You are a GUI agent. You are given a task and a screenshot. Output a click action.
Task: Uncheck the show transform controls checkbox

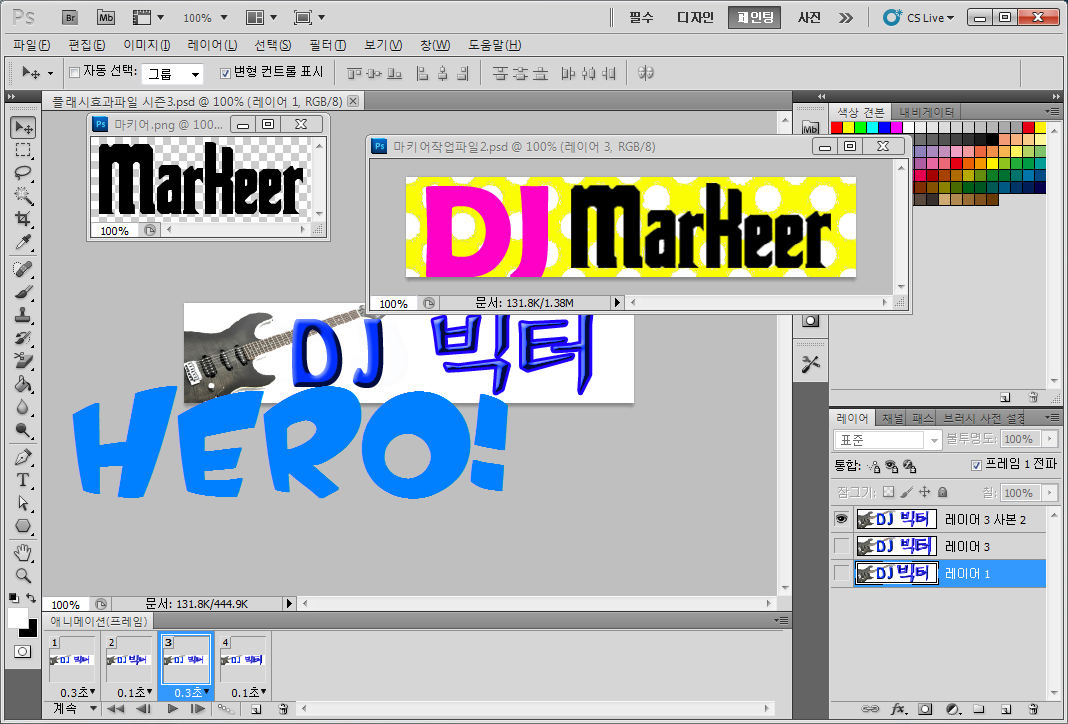[x=225, y=73]
